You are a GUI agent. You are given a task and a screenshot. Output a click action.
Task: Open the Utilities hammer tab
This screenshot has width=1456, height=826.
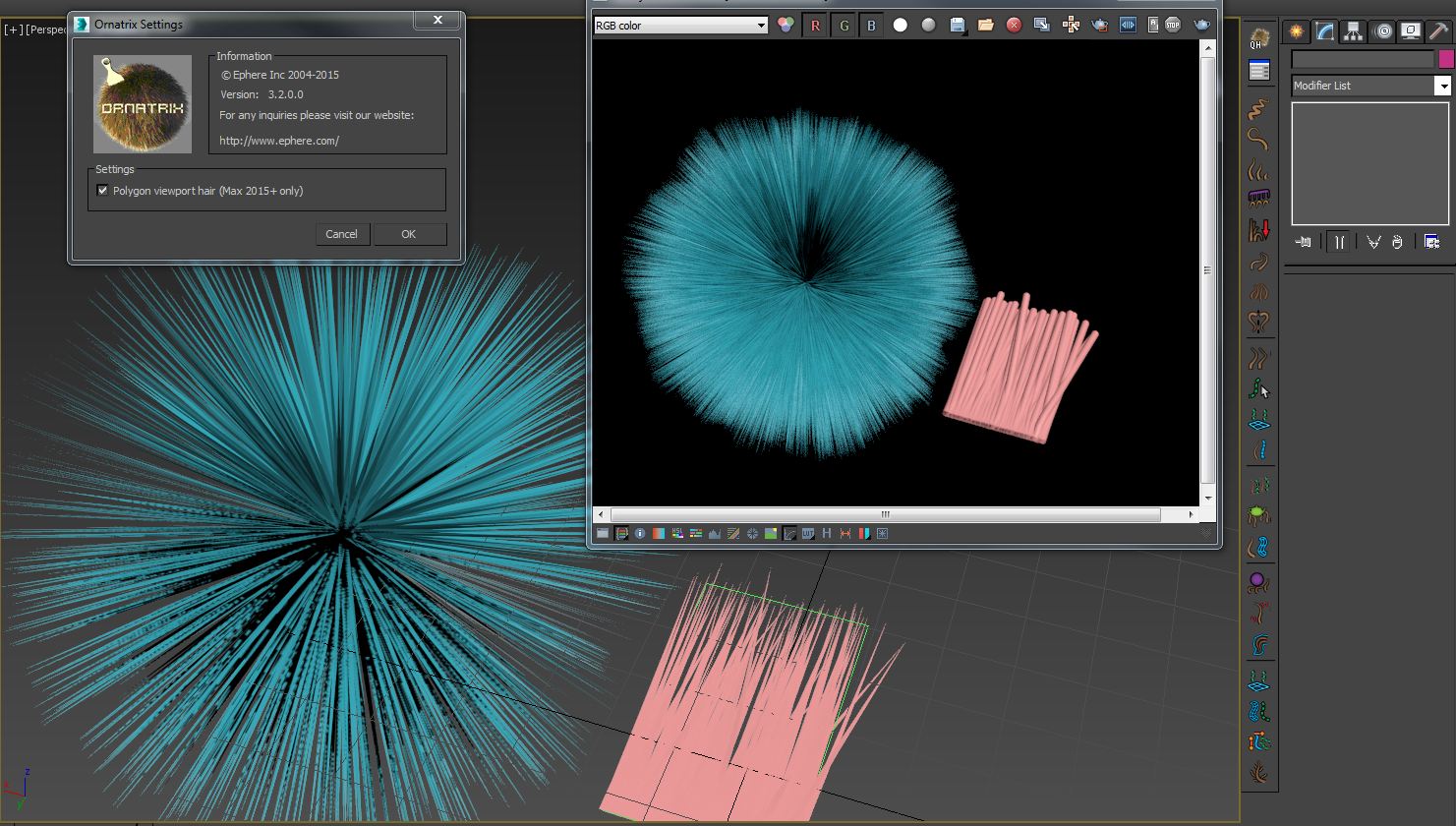click(1439, 31)
